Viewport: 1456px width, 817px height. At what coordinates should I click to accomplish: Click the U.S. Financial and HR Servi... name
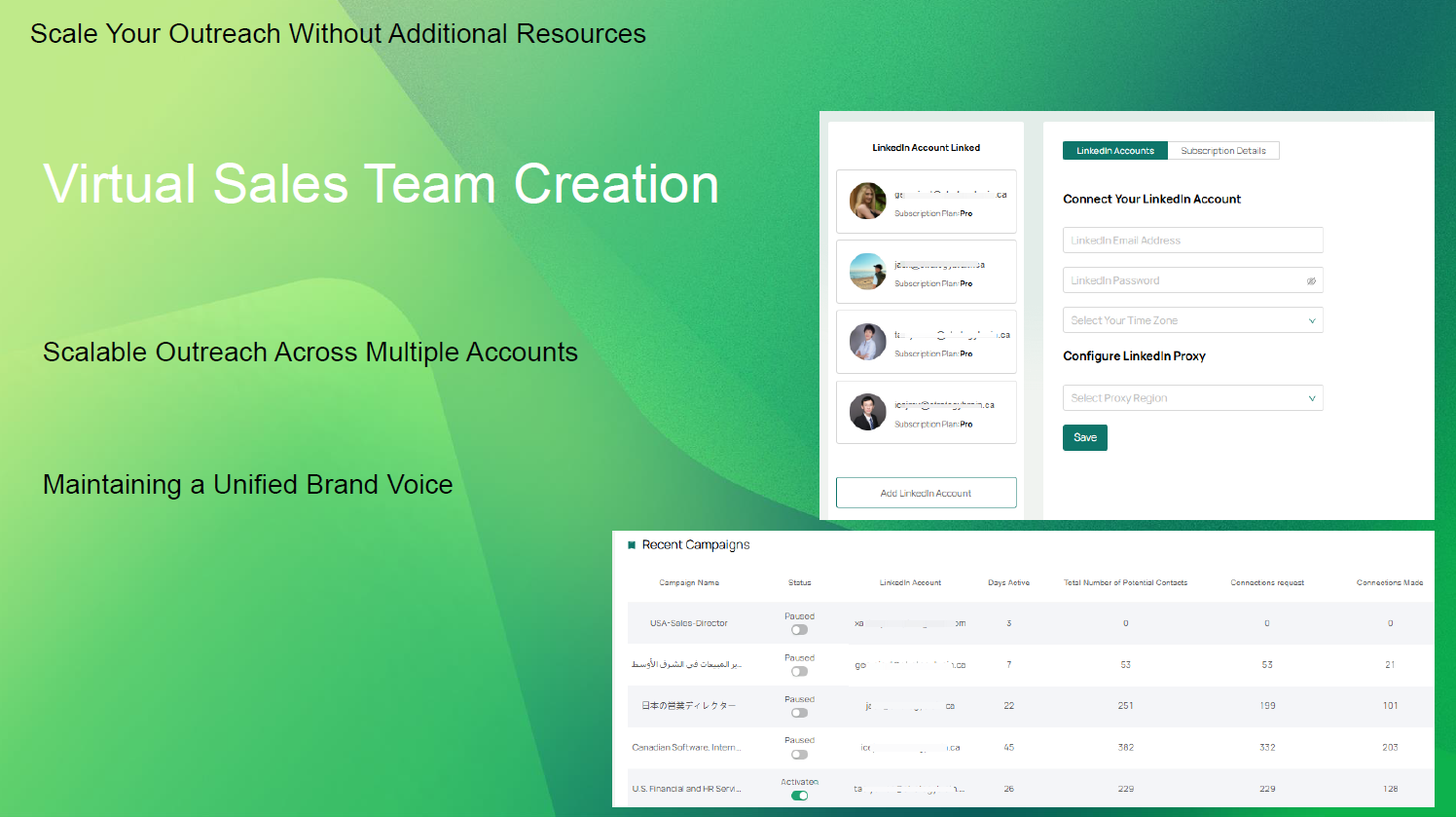(687, 789)
